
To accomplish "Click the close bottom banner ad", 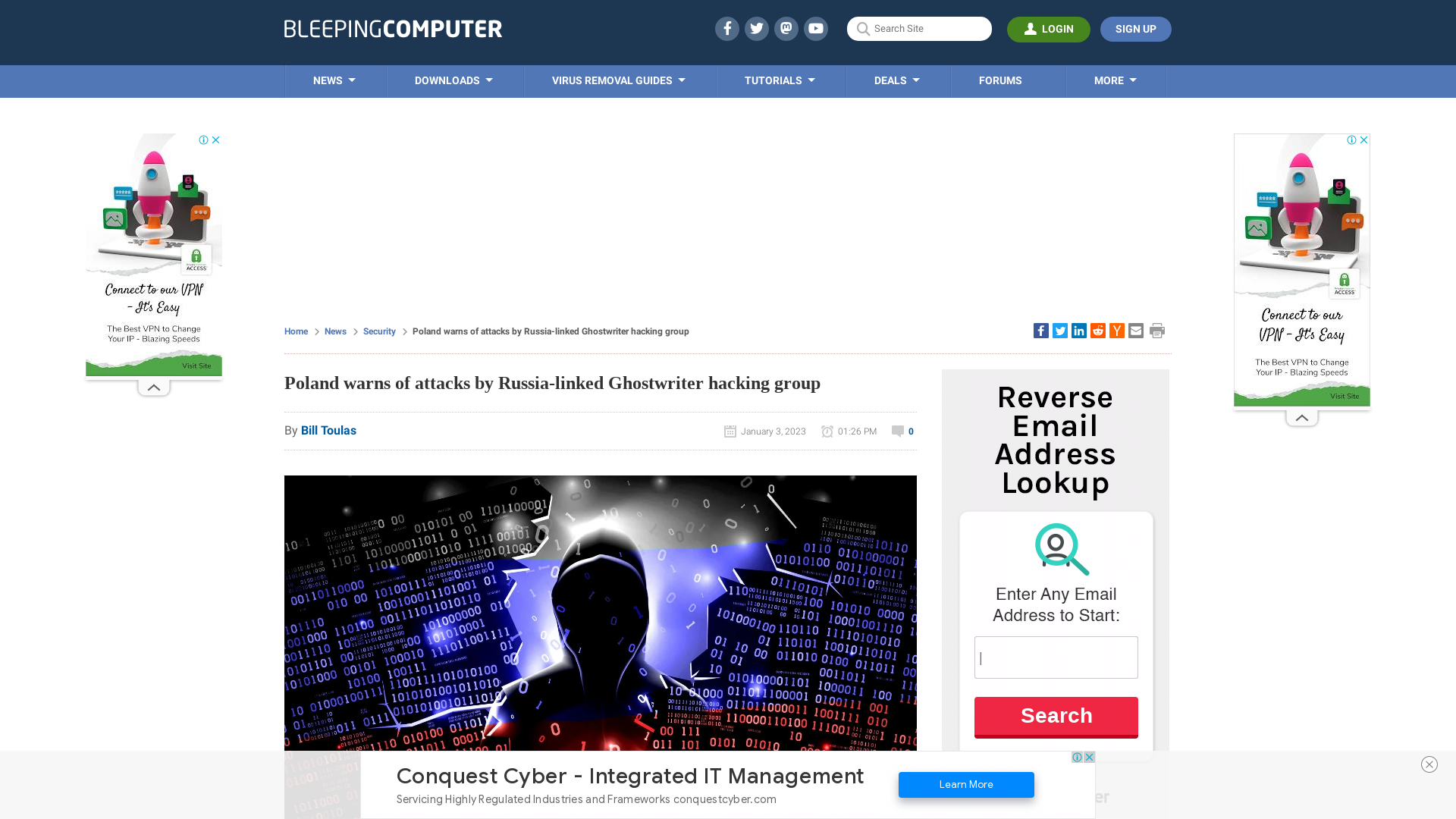I will pos(1430,764).
